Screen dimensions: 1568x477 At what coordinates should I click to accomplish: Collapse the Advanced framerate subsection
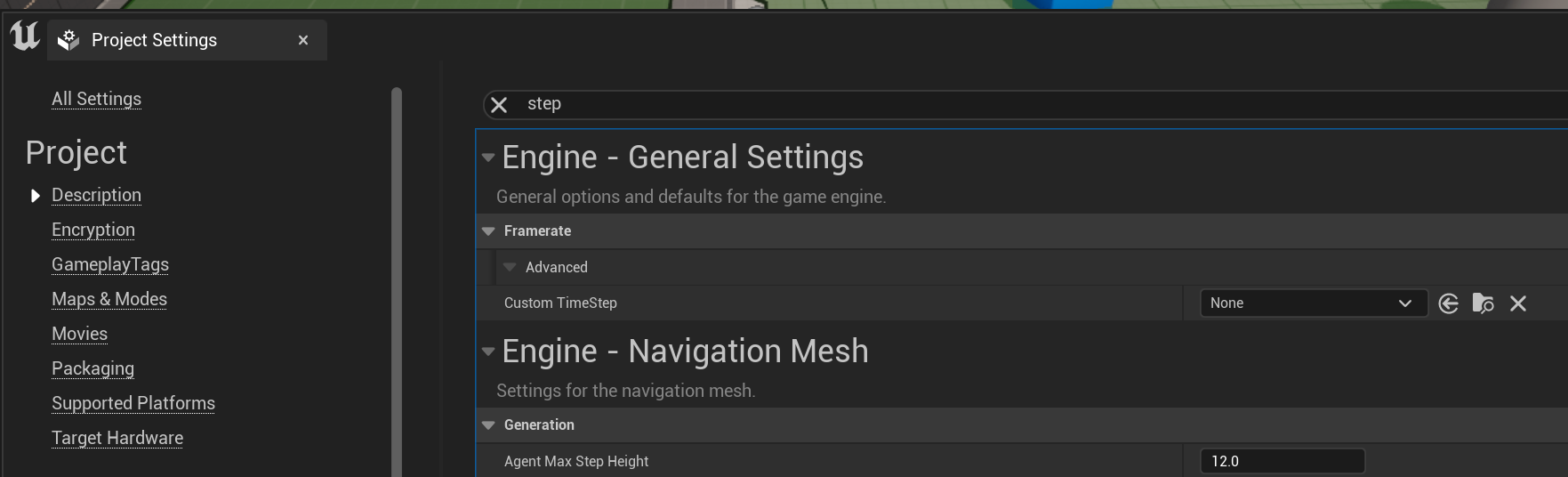(510, 267)
